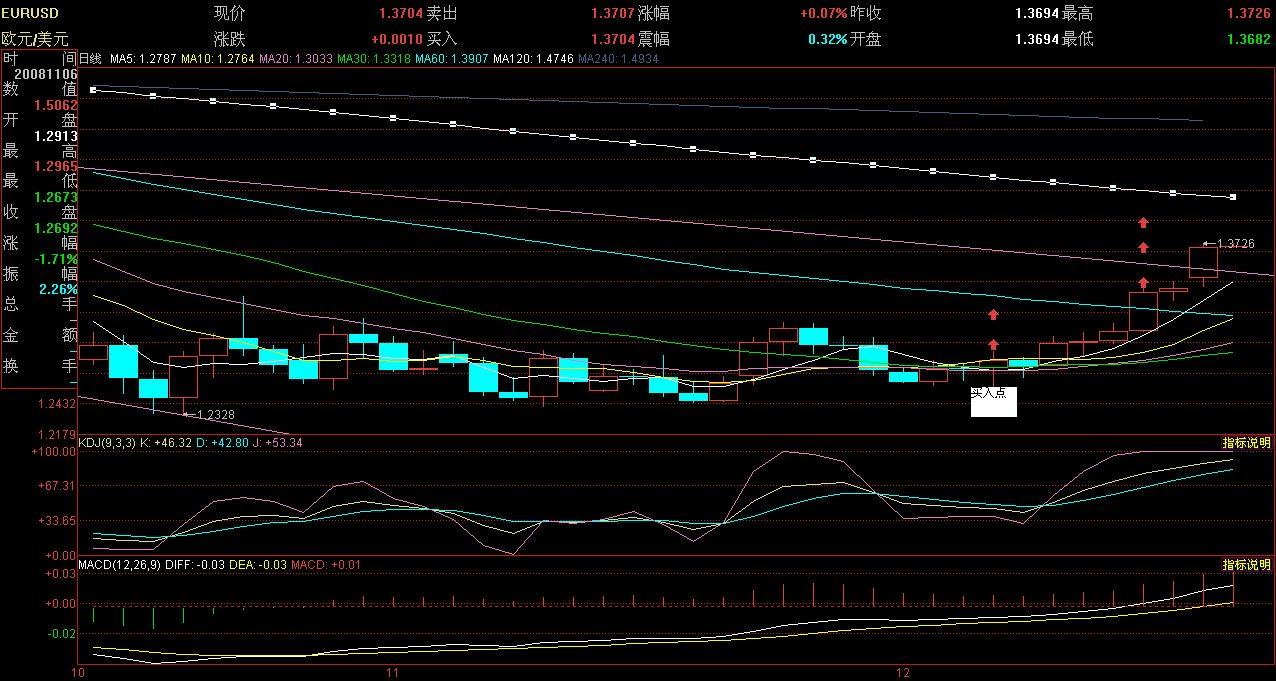
Task: Click the sell price 1.3707
Action: tap(613, 14)
